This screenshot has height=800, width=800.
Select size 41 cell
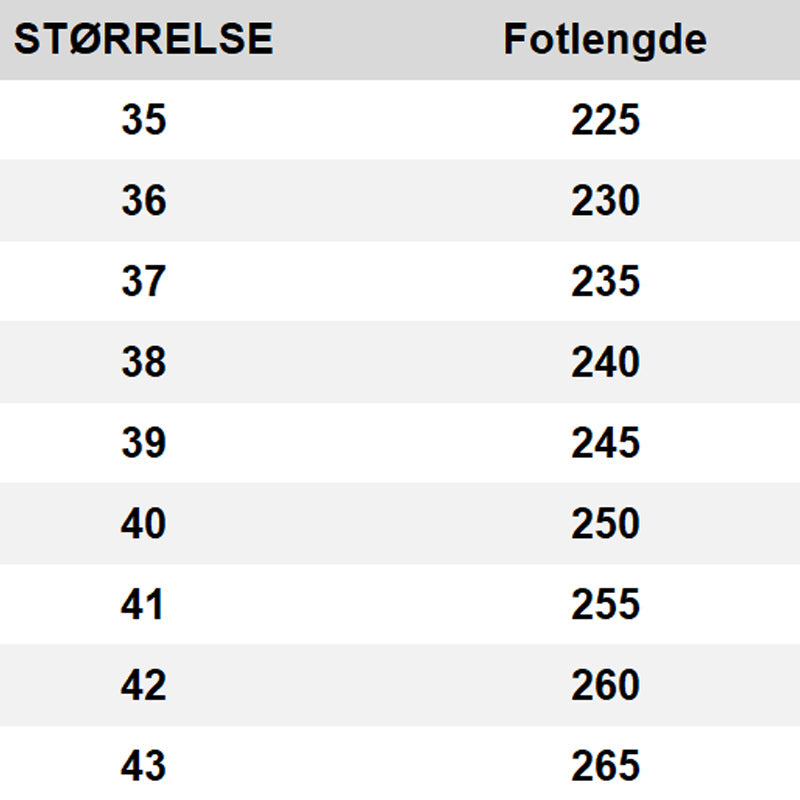pos(143,605)
